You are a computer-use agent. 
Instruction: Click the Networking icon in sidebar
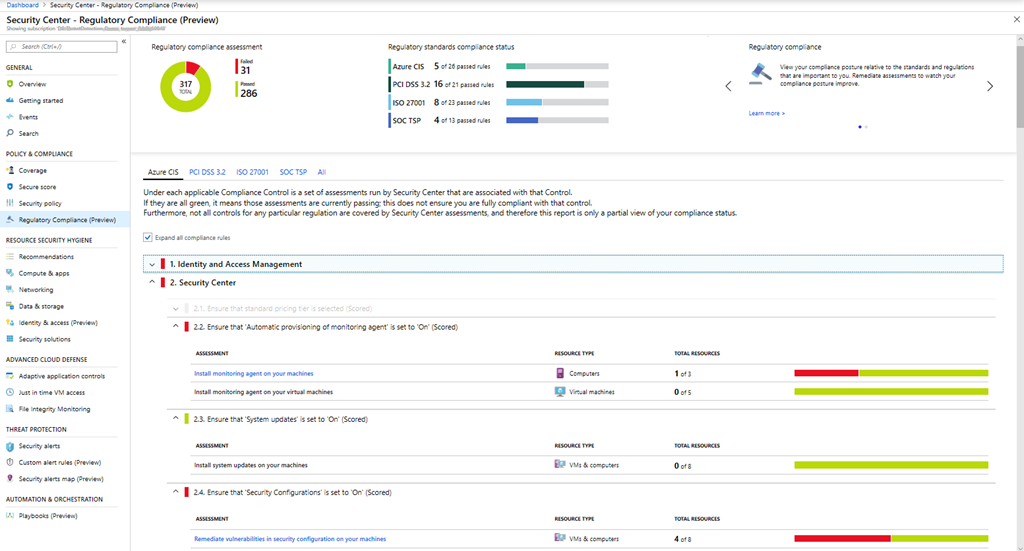10,289
